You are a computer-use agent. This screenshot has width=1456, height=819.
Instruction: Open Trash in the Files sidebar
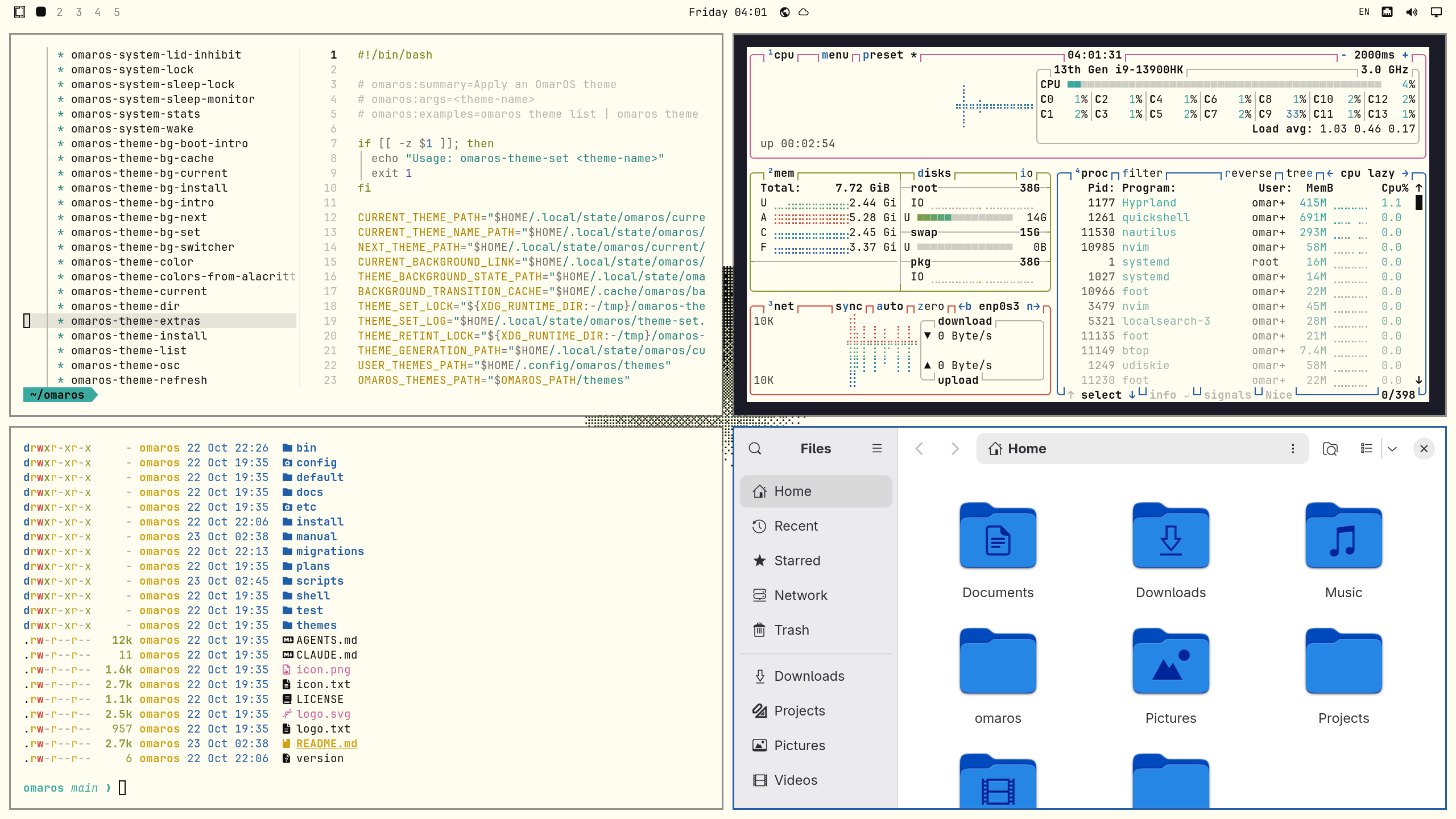tap(816, 630)
